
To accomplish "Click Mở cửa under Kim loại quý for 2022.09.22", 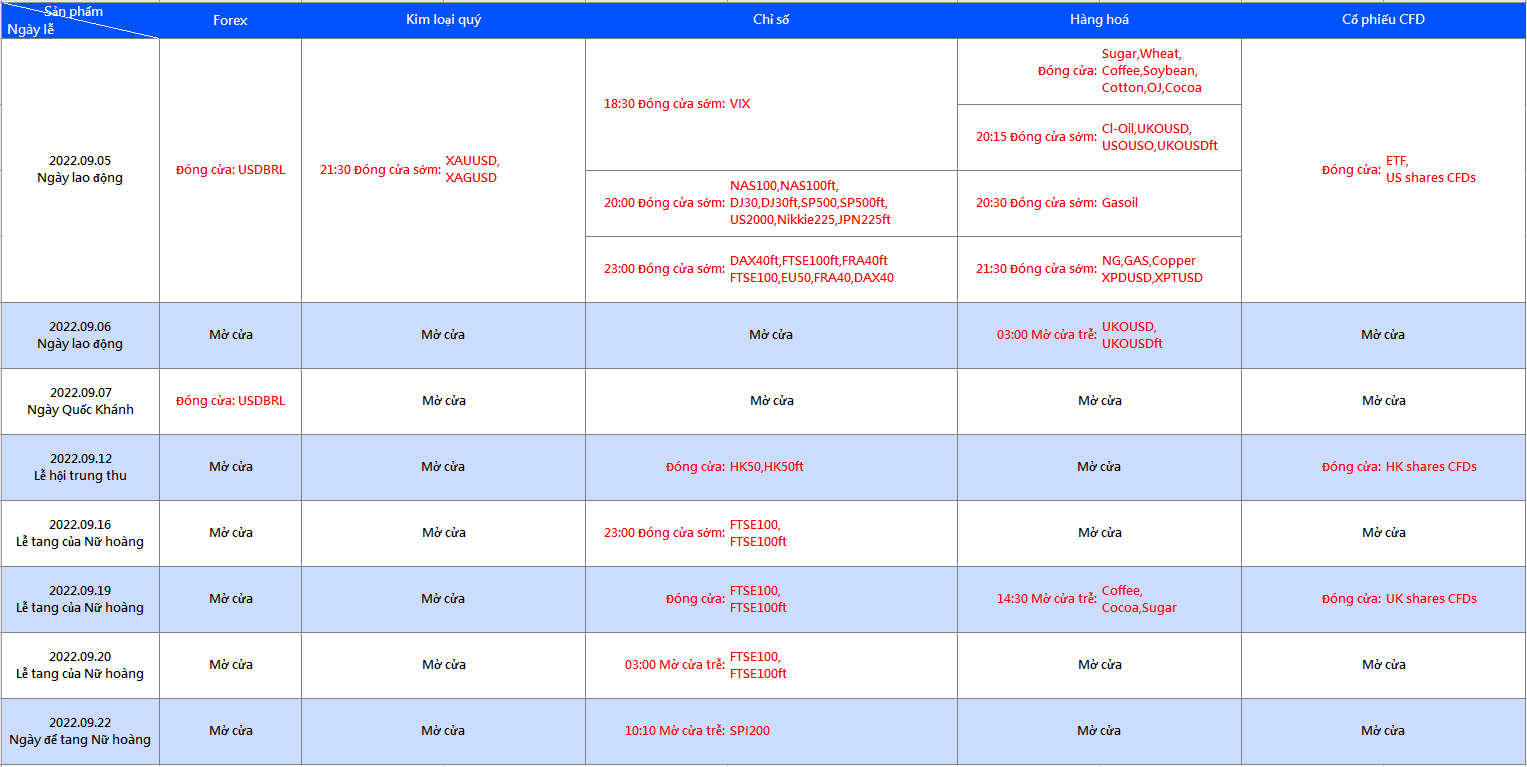I will point(443,731).
